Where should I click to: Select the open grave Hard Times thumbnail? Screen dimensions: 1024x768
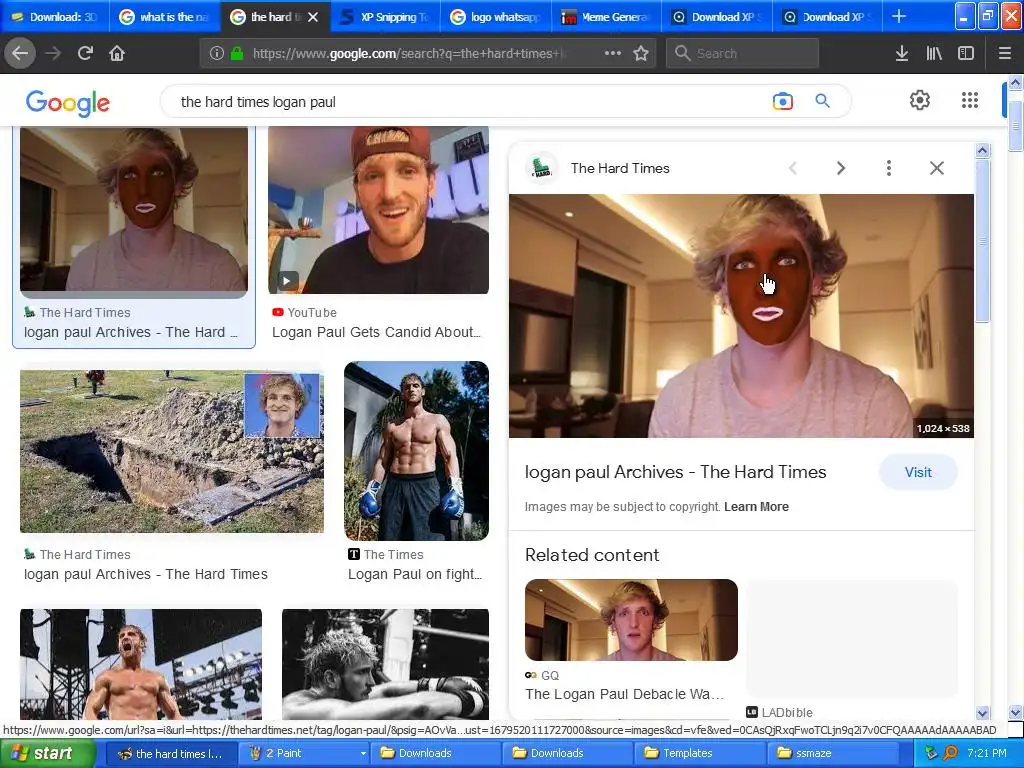[172, 451]
